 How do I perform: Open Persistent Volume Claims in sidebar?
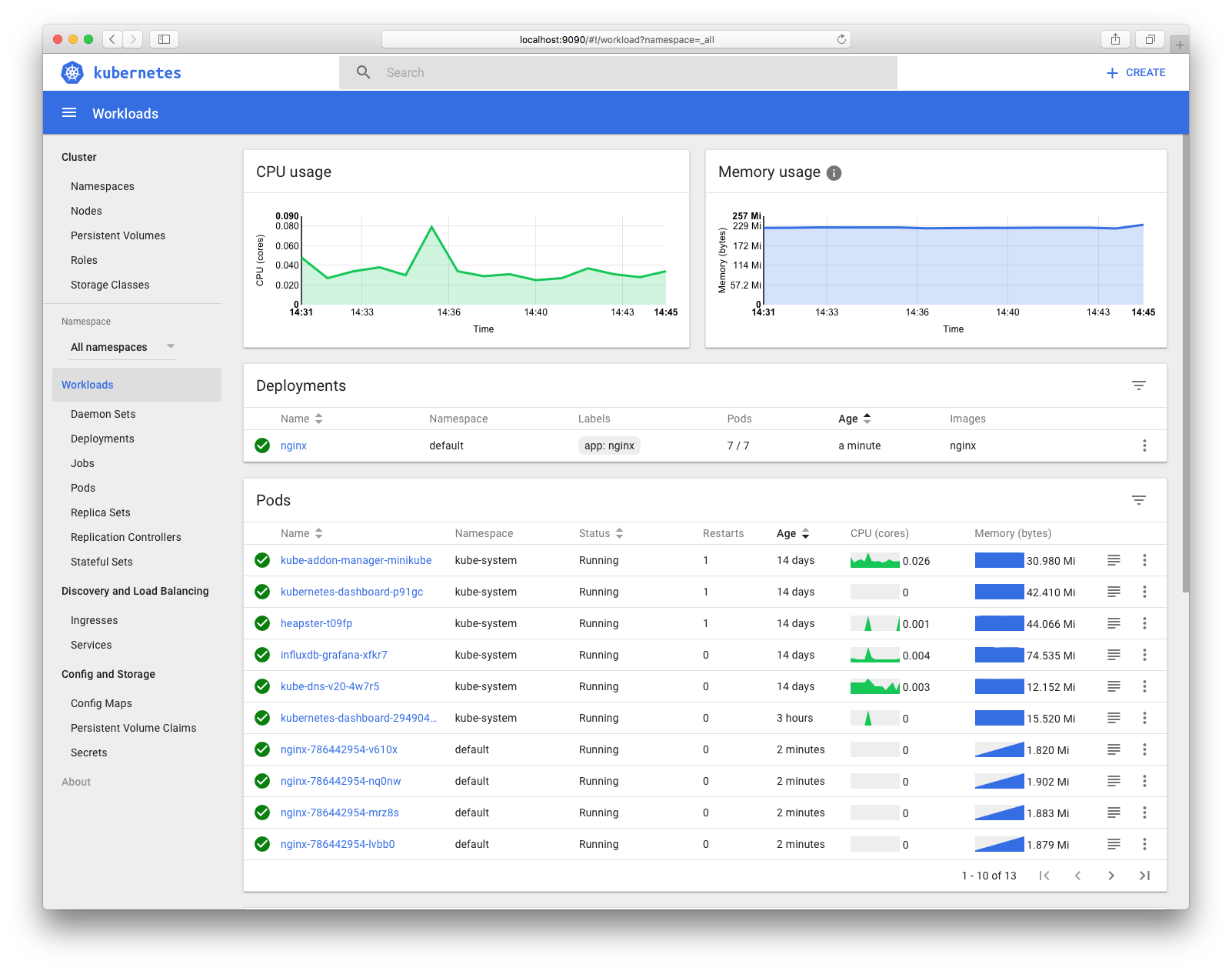point(134,728)
